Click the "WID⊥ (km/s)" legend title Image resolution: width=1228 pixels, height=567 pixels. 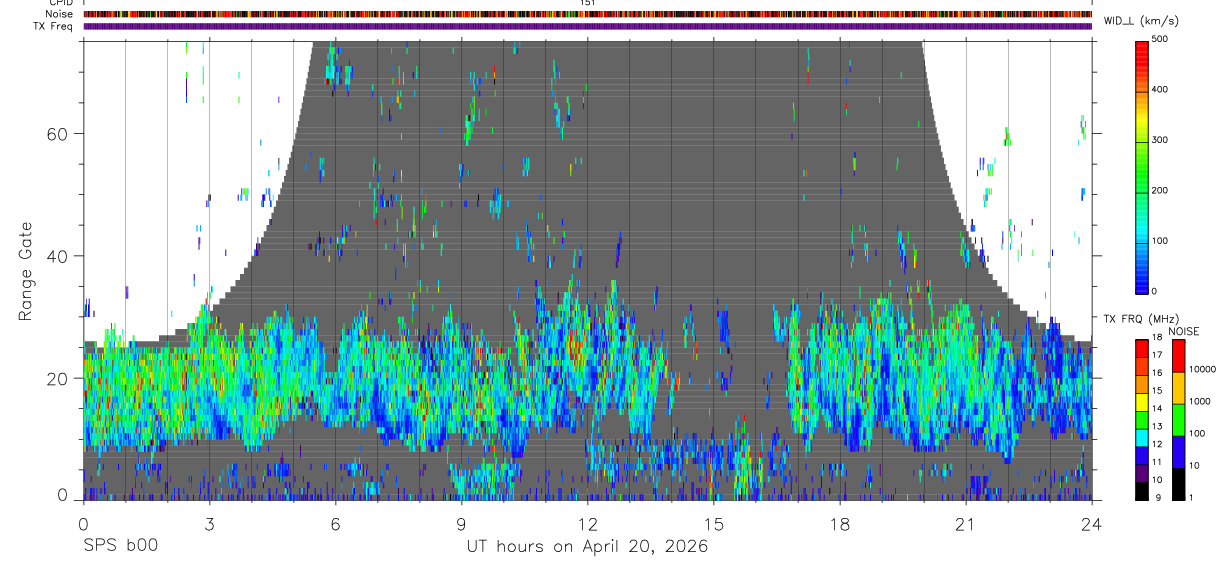pos(1140,20)
